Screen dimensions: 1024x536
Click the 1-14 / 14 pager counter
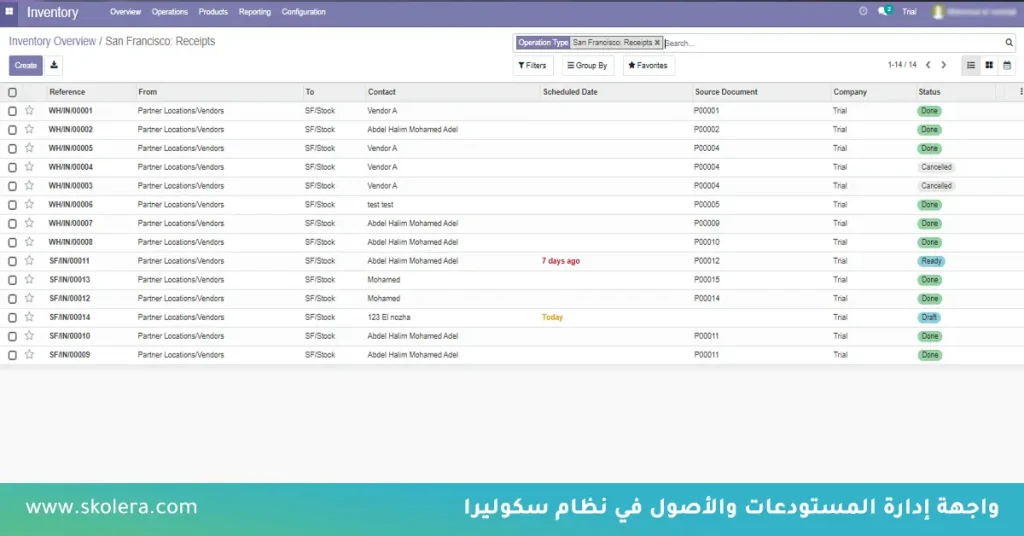[902, 65]
